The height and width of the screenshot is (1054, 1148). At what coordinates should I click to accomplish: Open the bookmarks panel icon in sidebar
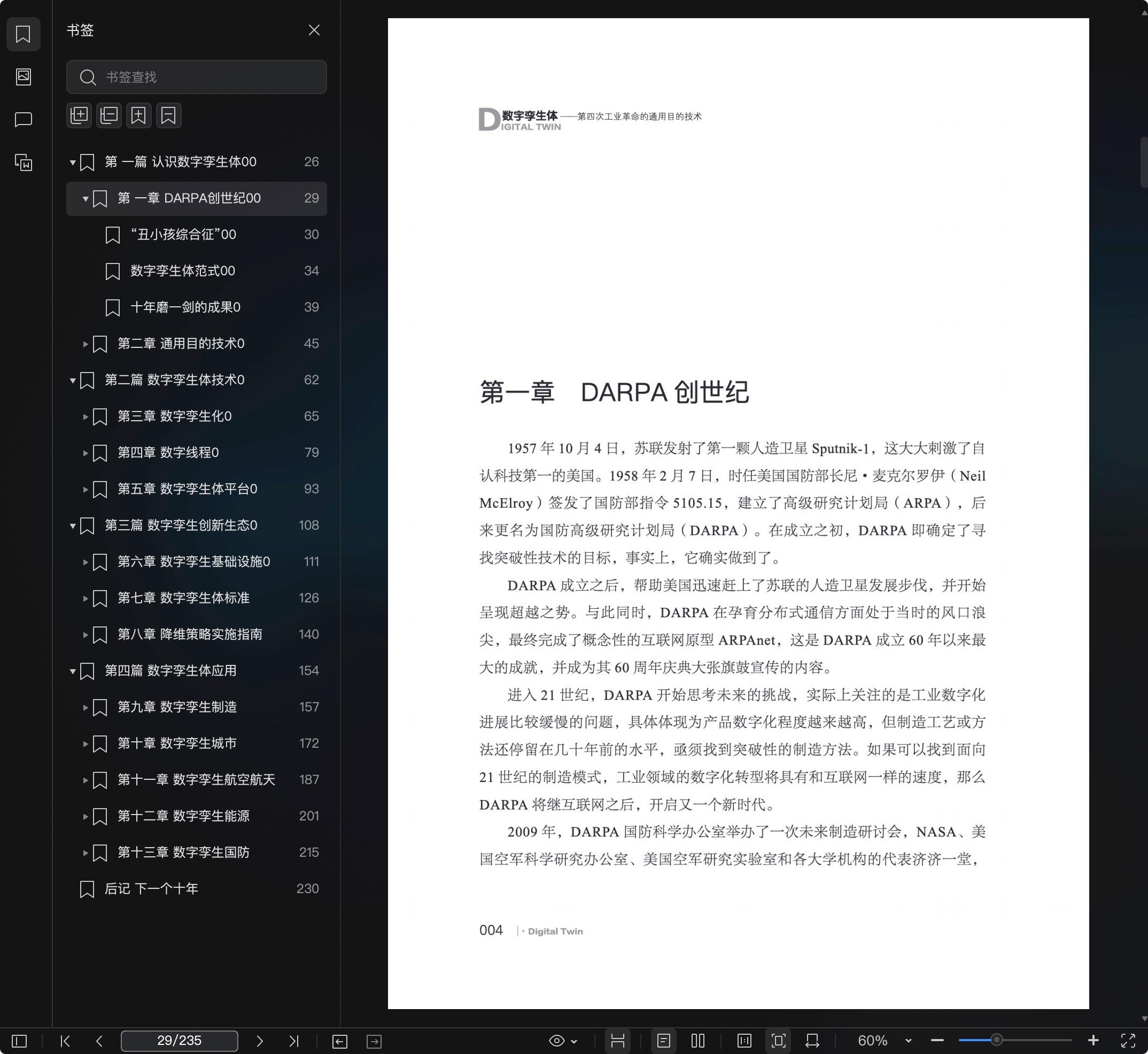pos(23,34)
